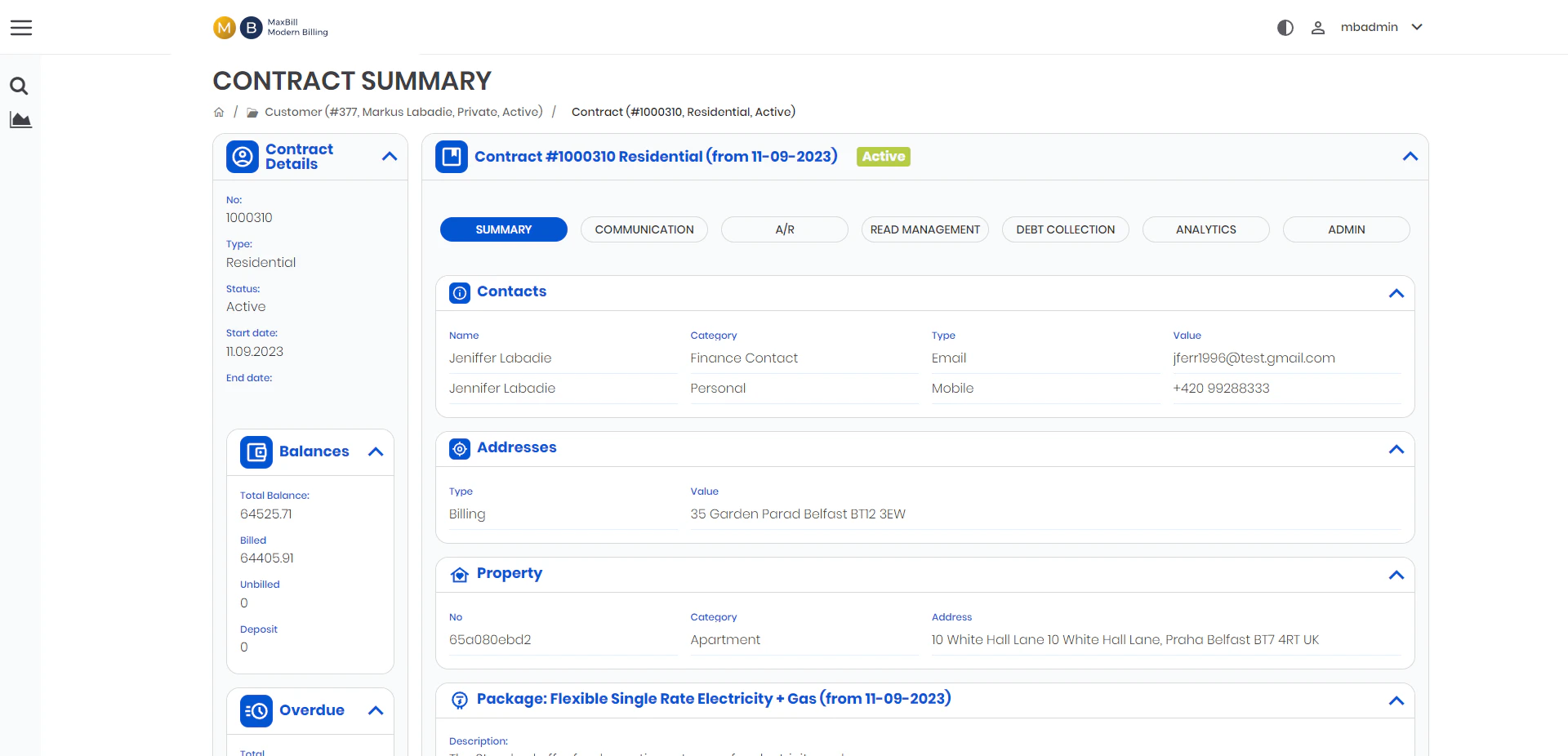The width and height of the screenshot is (1568, 756).
Task: Click the ADMIN tab button
Action: click(x=1346, y=229)
